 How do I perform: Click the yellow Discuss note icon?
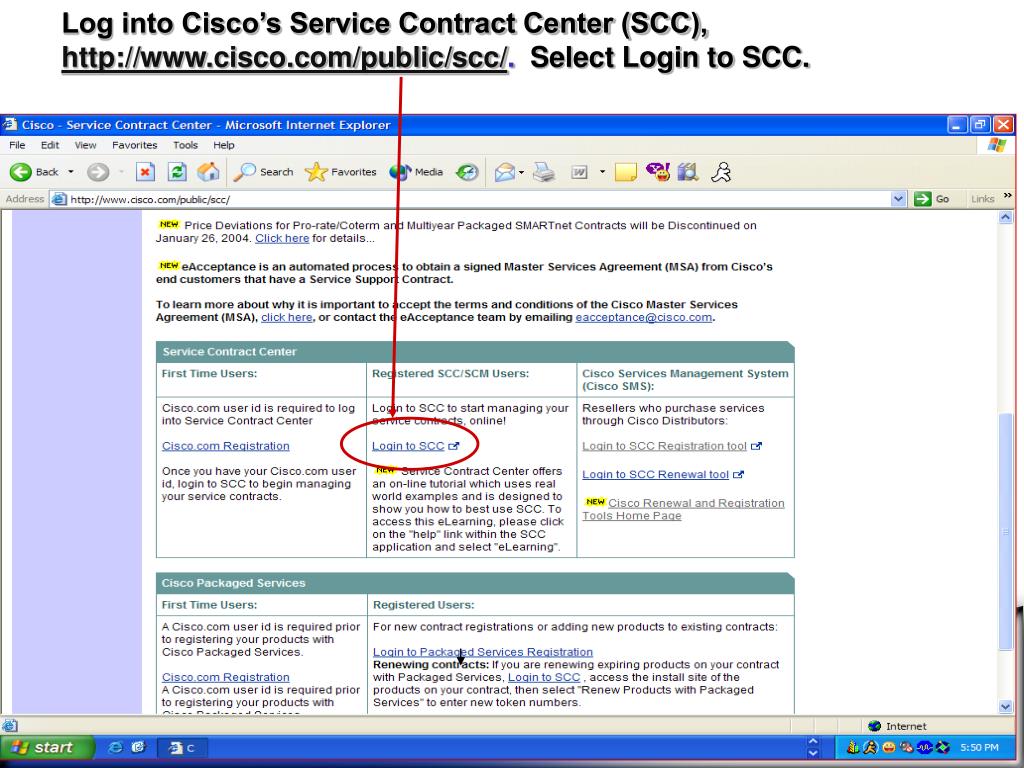[x=625, y=172]
